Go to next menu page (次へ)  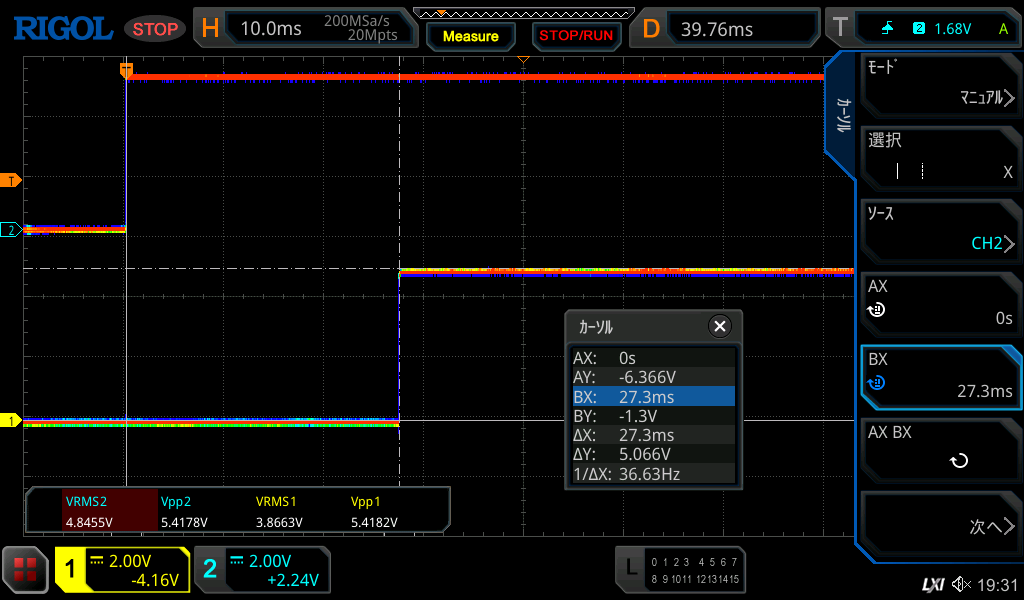click(940, 524)
